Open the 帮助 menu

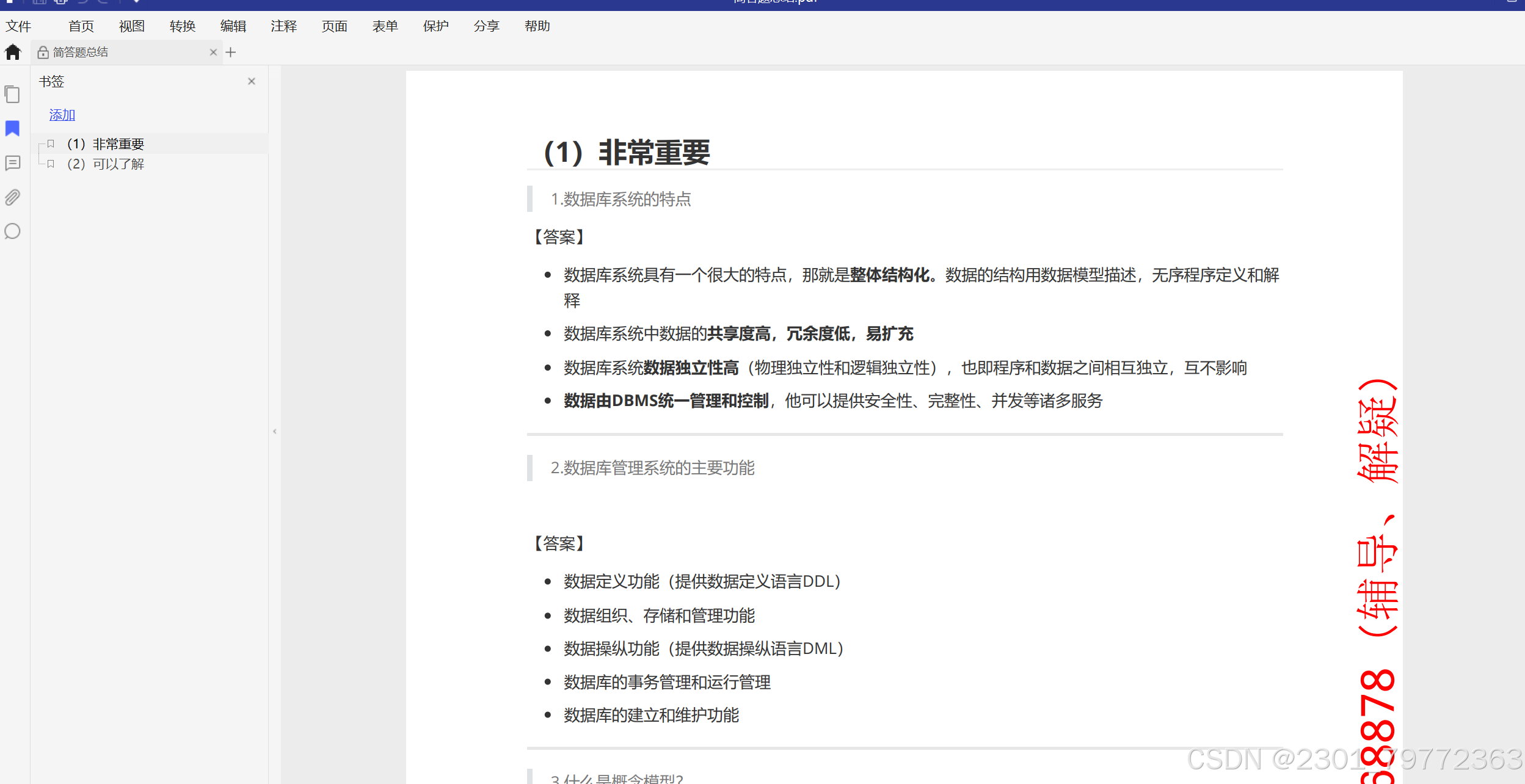click(x=537, y=26)
